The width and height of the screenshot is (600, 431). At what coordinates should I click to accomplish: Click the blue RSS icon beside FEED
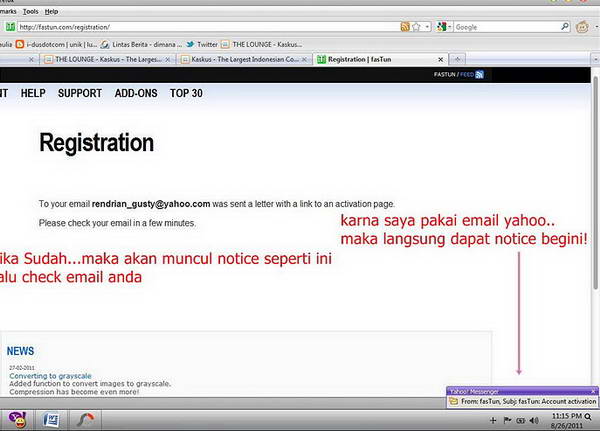click(x=479, y=74)
